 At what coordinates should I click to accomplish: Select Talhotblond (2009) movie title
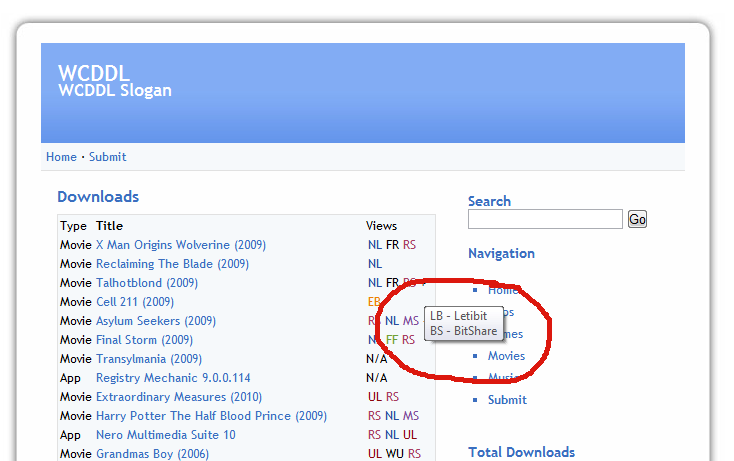[146, 283]
